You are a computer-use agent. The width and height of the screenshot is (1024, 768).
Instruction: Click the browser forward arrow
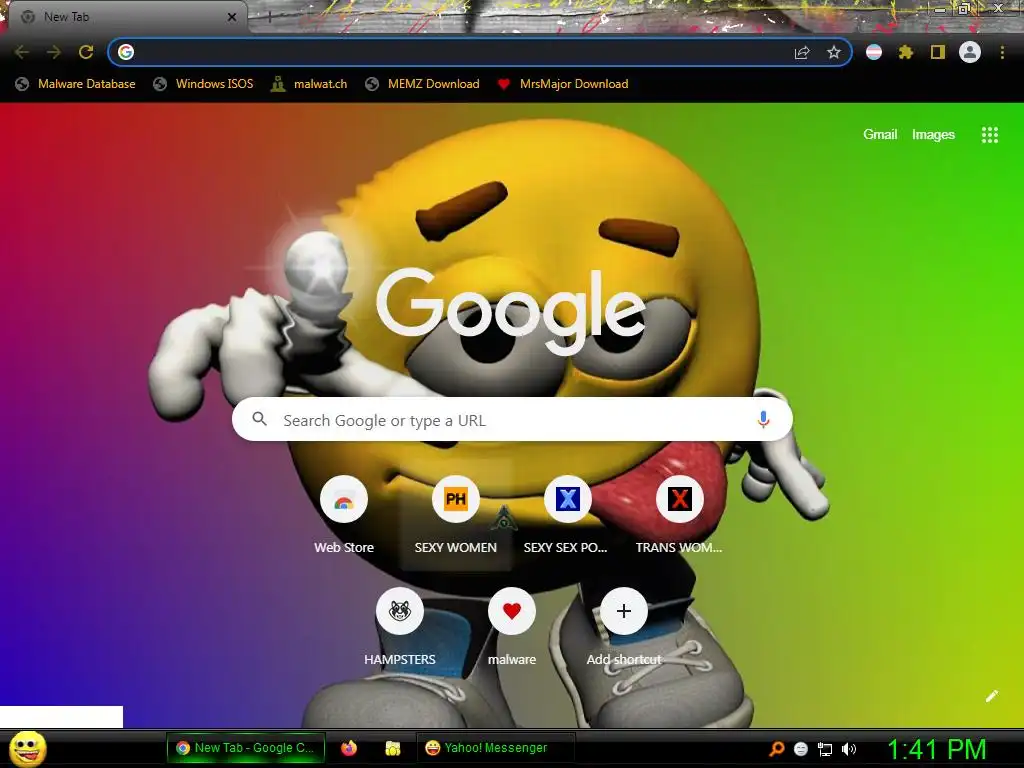click(x=54, y=52)
